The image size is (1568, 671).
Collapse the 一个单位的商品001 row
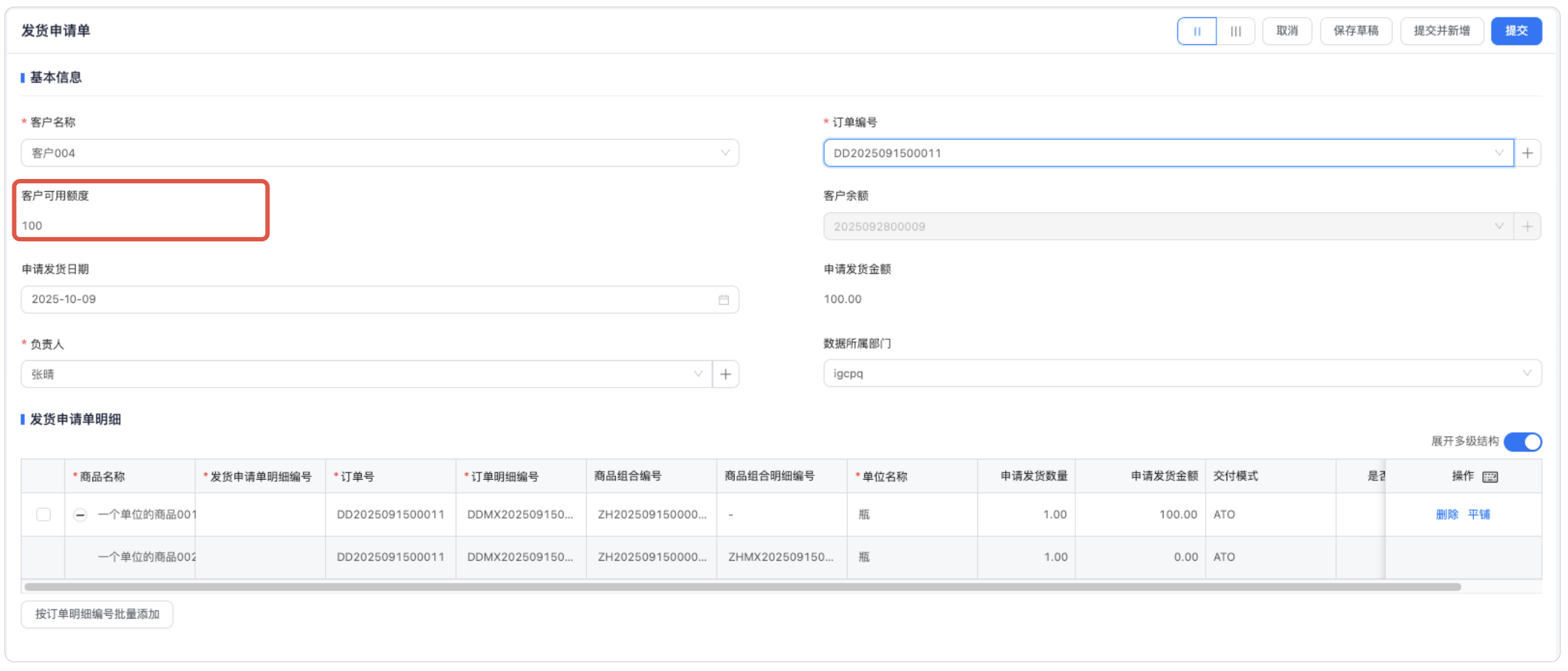(x=80, y=514)
